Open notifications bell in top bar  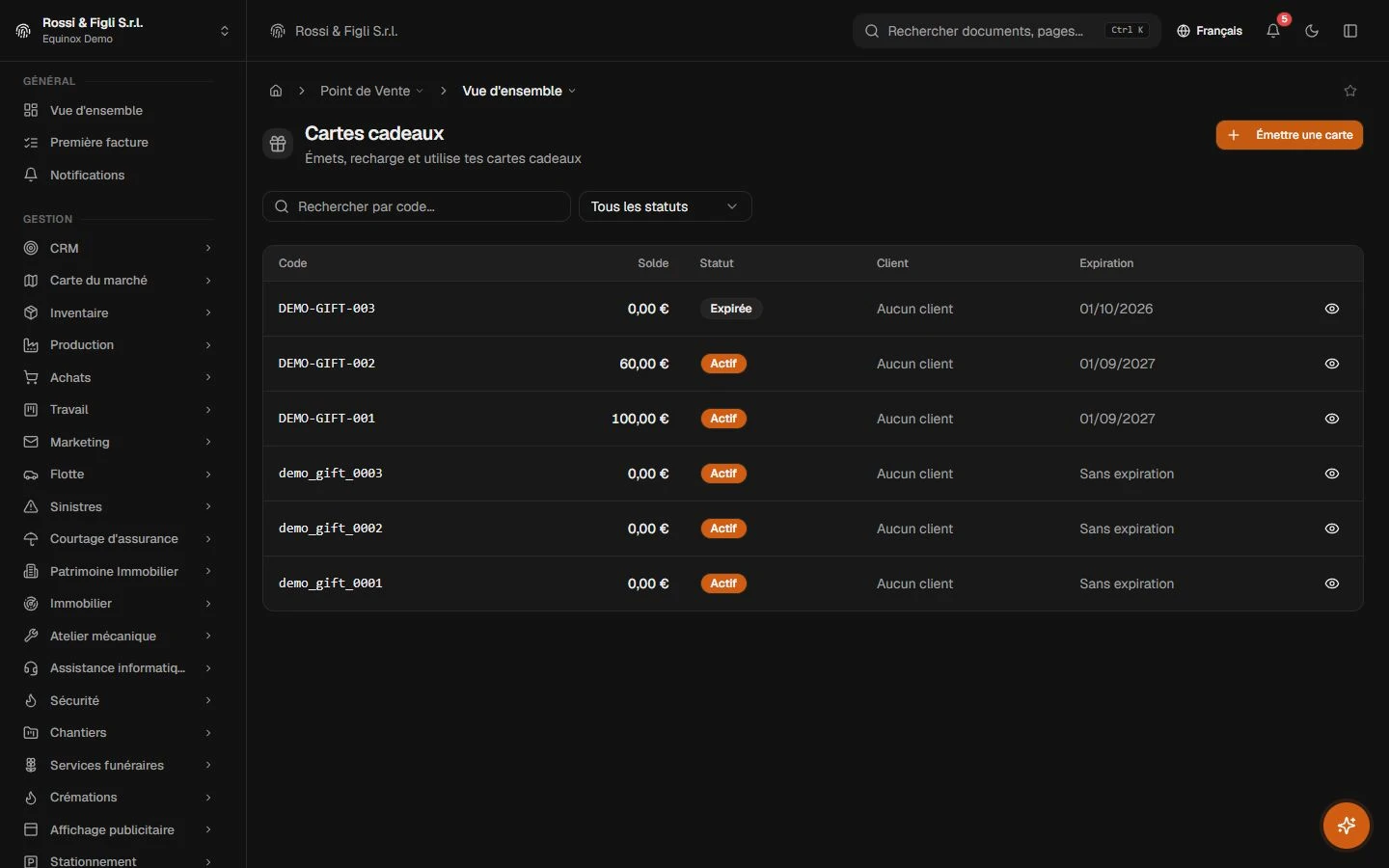coord(1273,31)
